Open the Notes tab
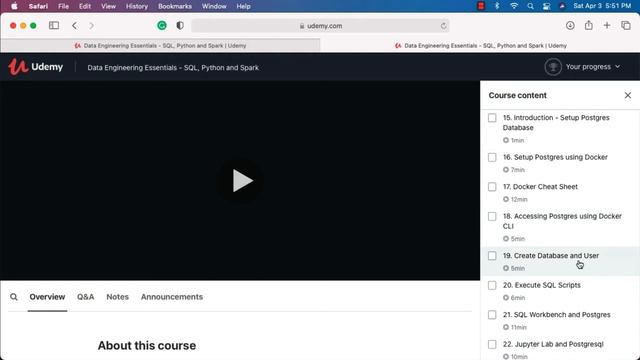 pyautogui.click(x=118, y=297)
